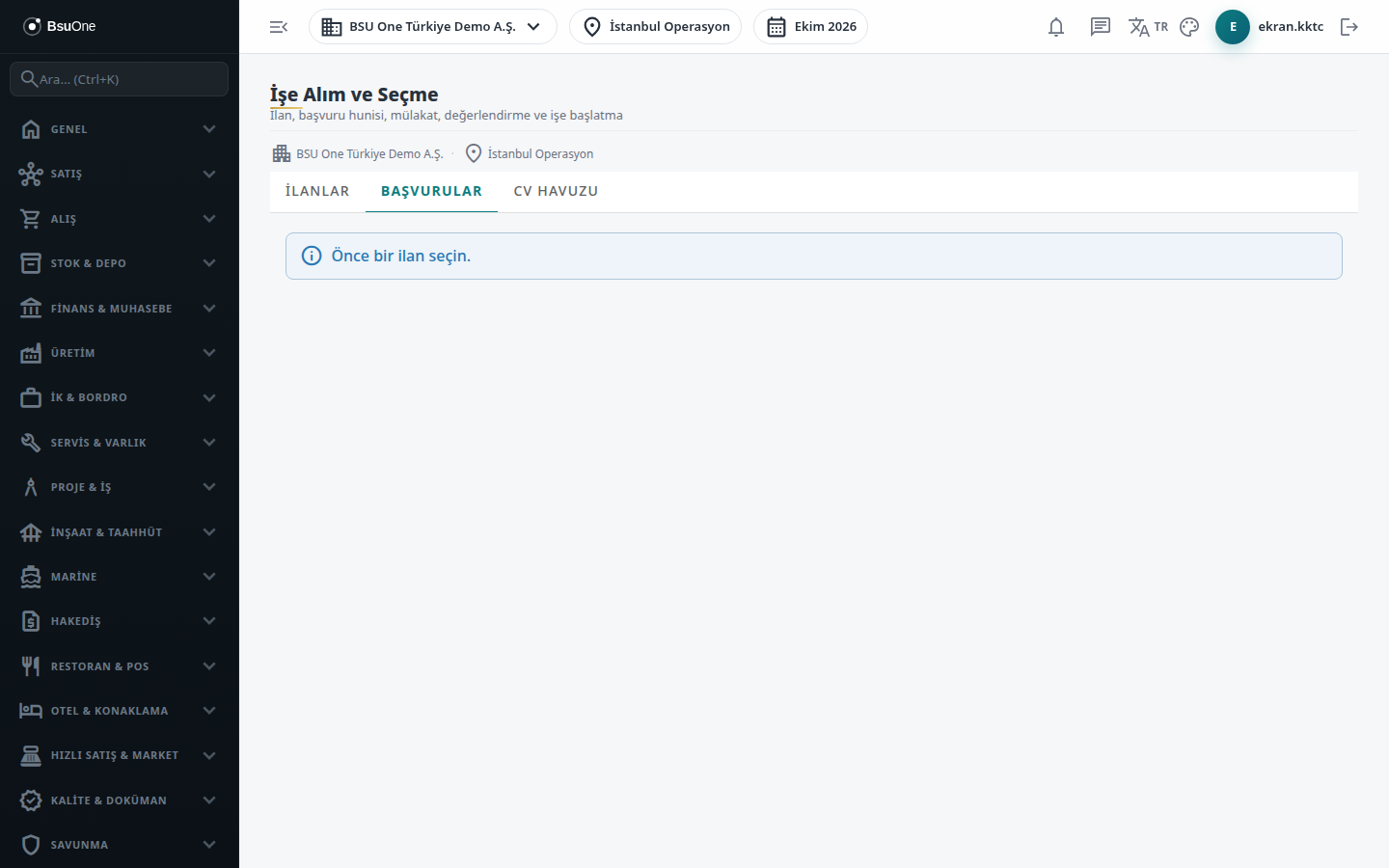Click the Finans & Muhasebe bank icon
This screenshot has width=1389, height=868.
pyautogui.click(x=31, y=309)
